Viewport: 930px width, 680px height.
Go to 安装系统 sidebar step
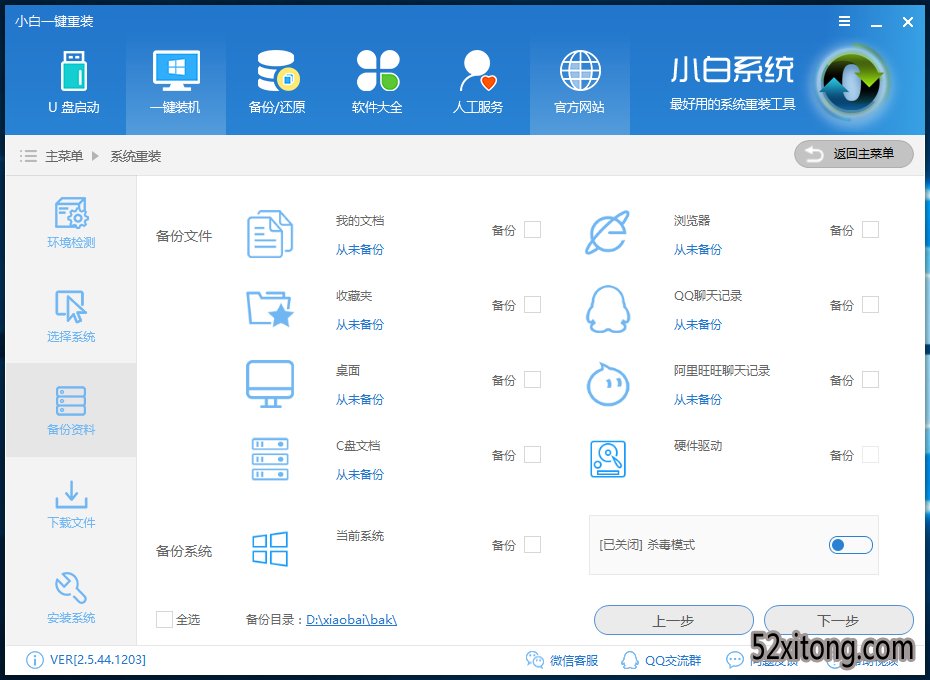(71, 598)
